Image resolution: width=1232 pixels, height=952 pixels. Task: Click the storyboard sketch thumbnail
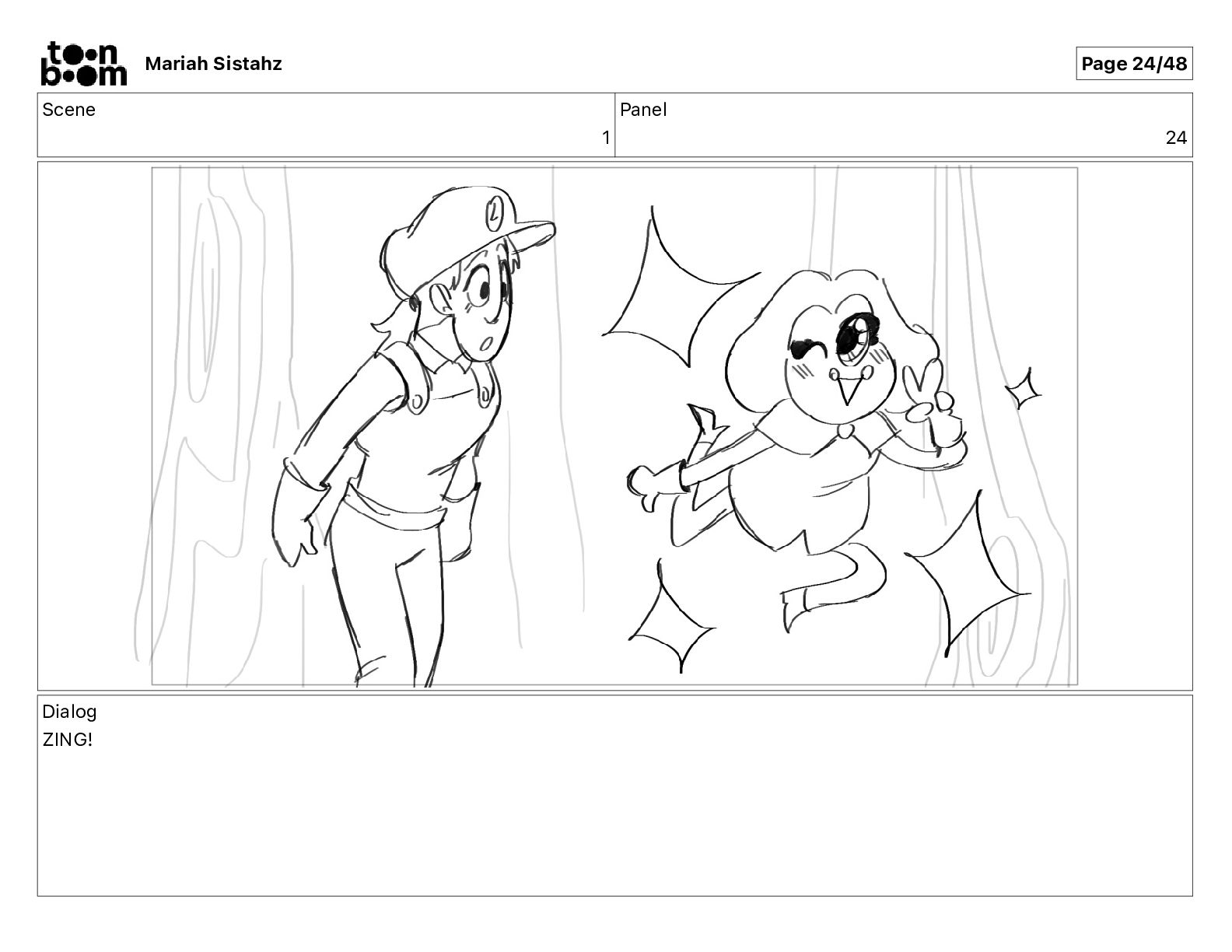[614, 426]
